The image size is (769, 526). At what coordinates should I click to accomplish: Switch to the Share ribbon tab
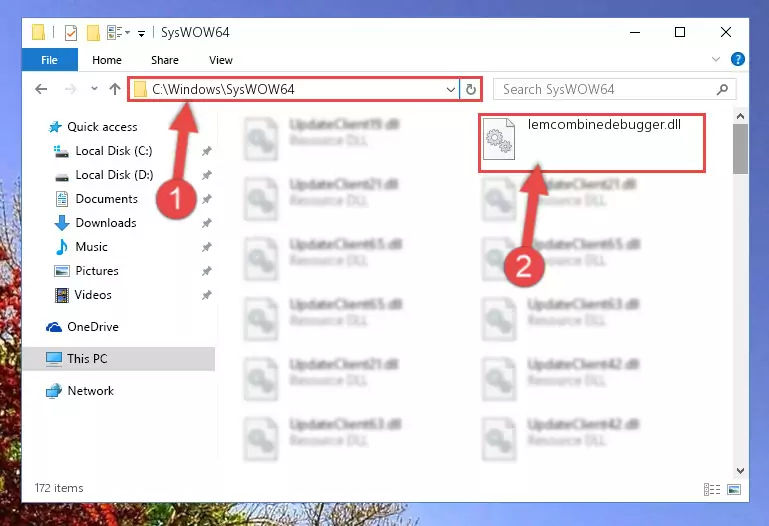tap(165, 60)
